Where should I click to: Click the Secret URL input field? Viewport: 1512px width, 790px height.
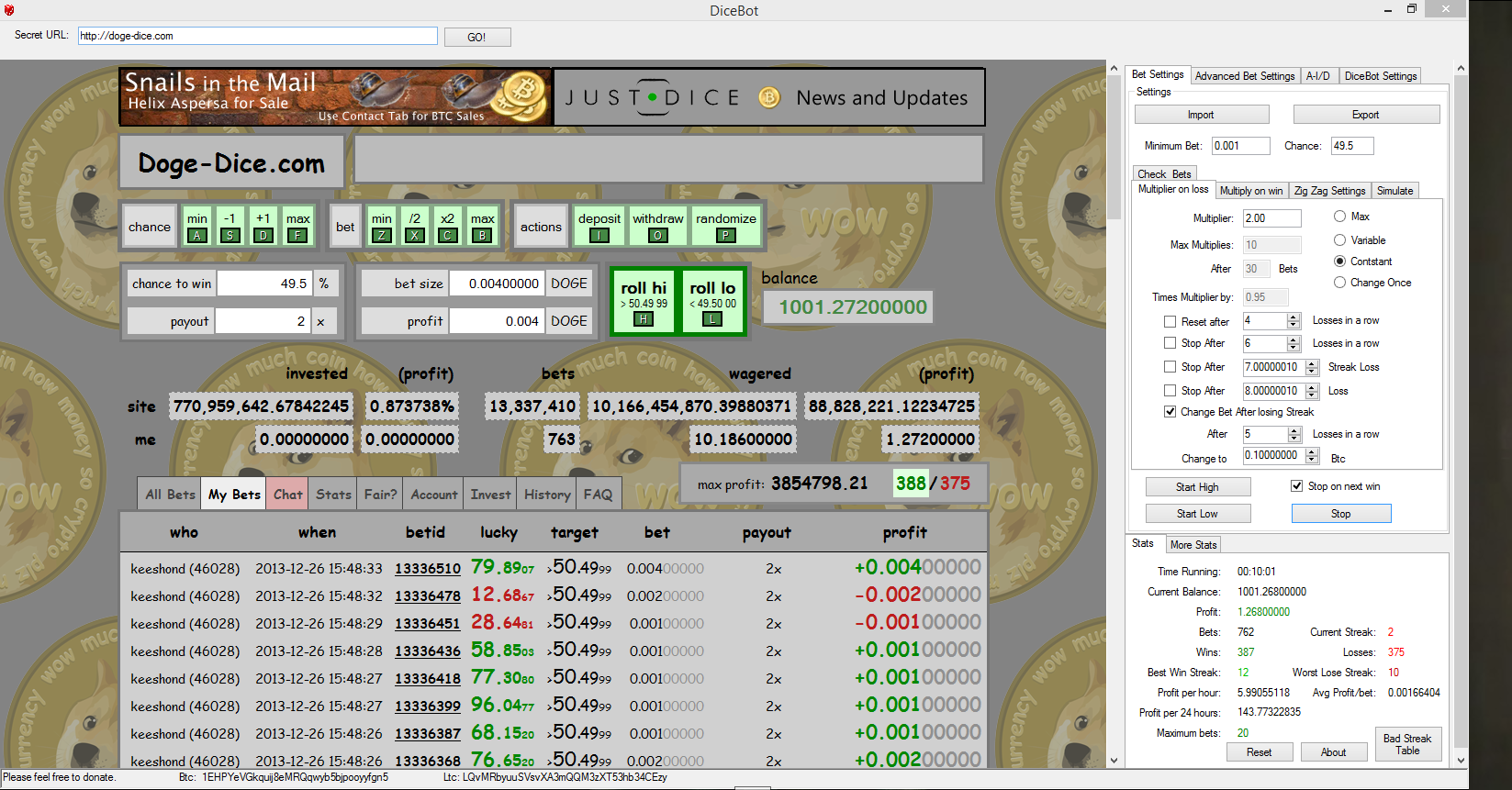258,36
